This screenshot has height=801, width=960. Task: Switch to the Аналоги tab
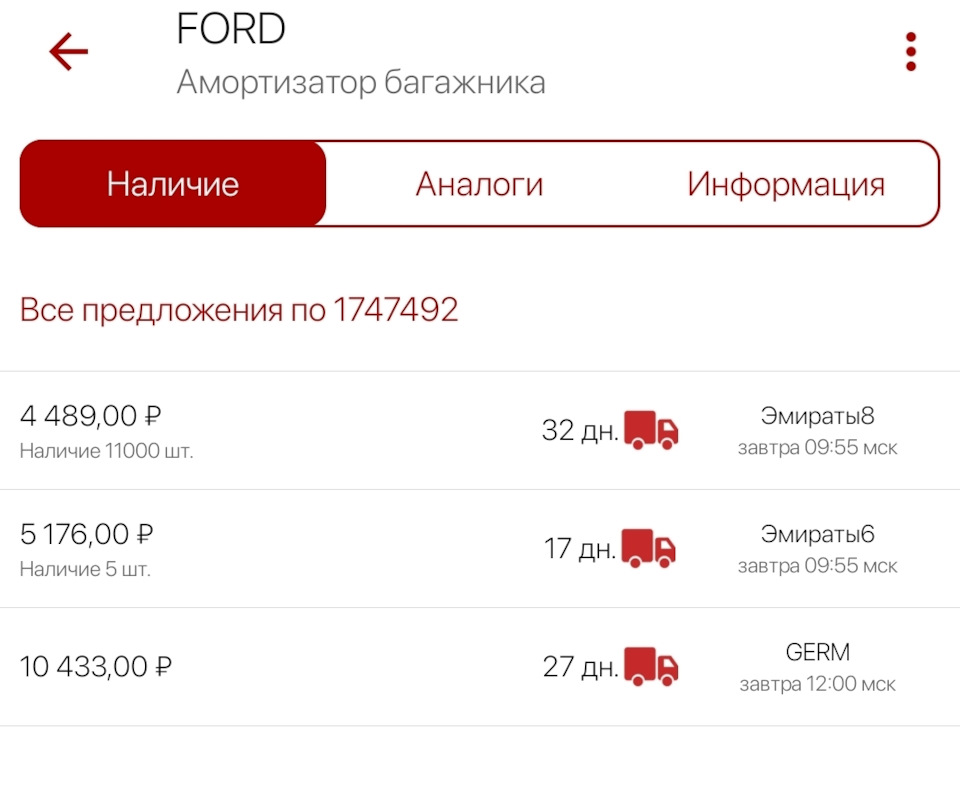pos(479,183)
